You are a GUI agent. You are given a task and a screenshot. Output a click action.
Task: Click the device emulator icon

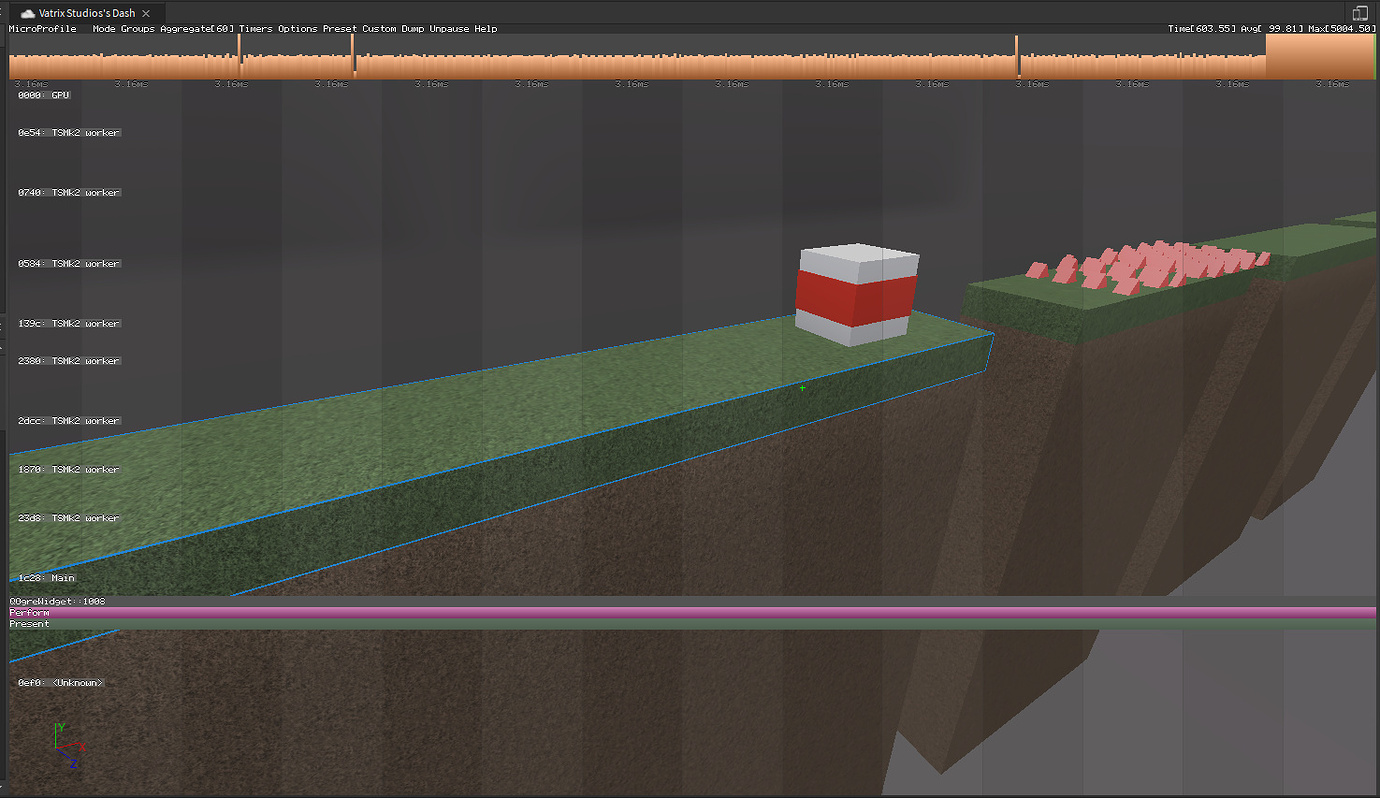[x=1359, y=13]
